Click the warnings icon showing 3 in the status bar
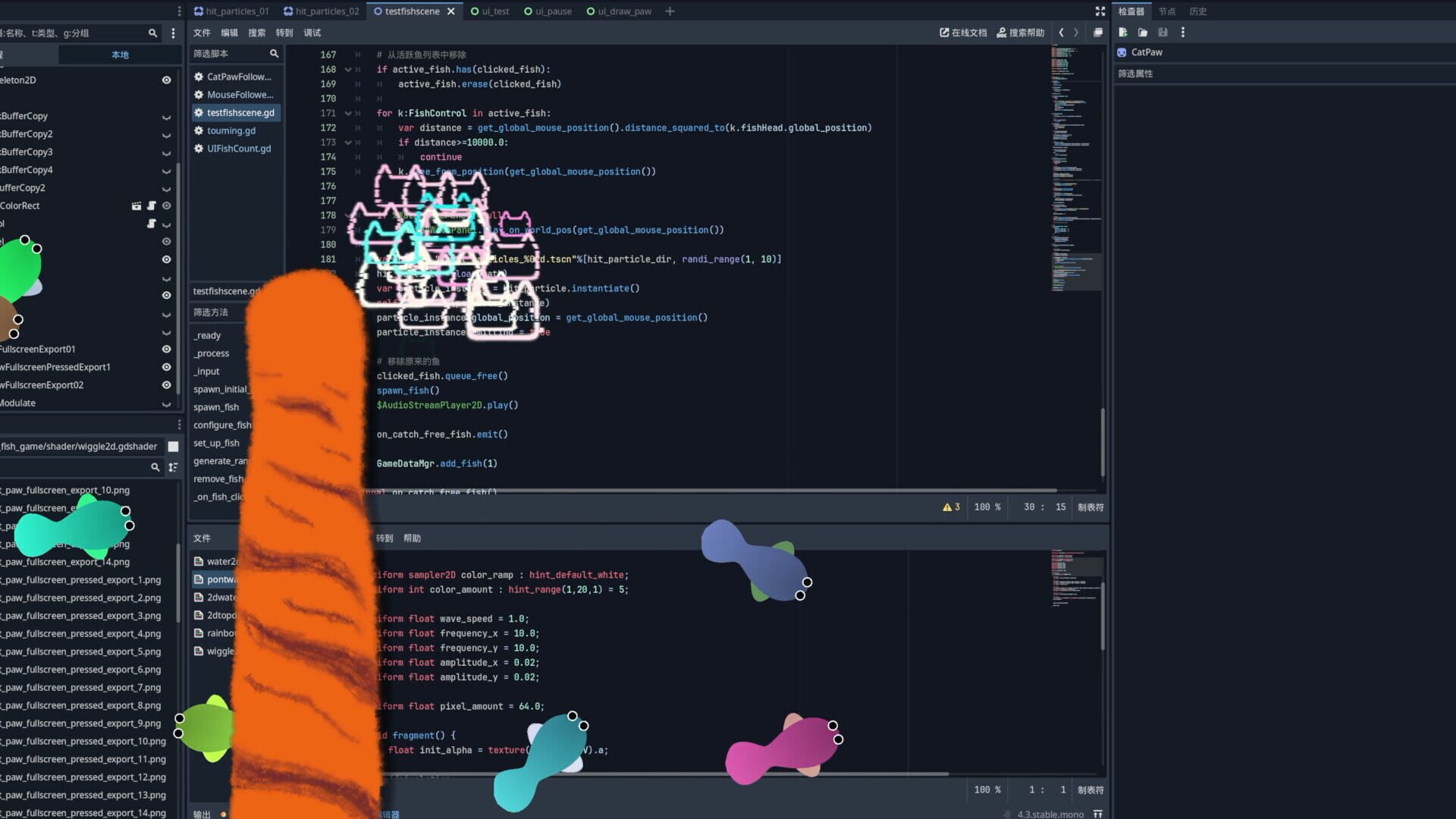 [950, 507]
